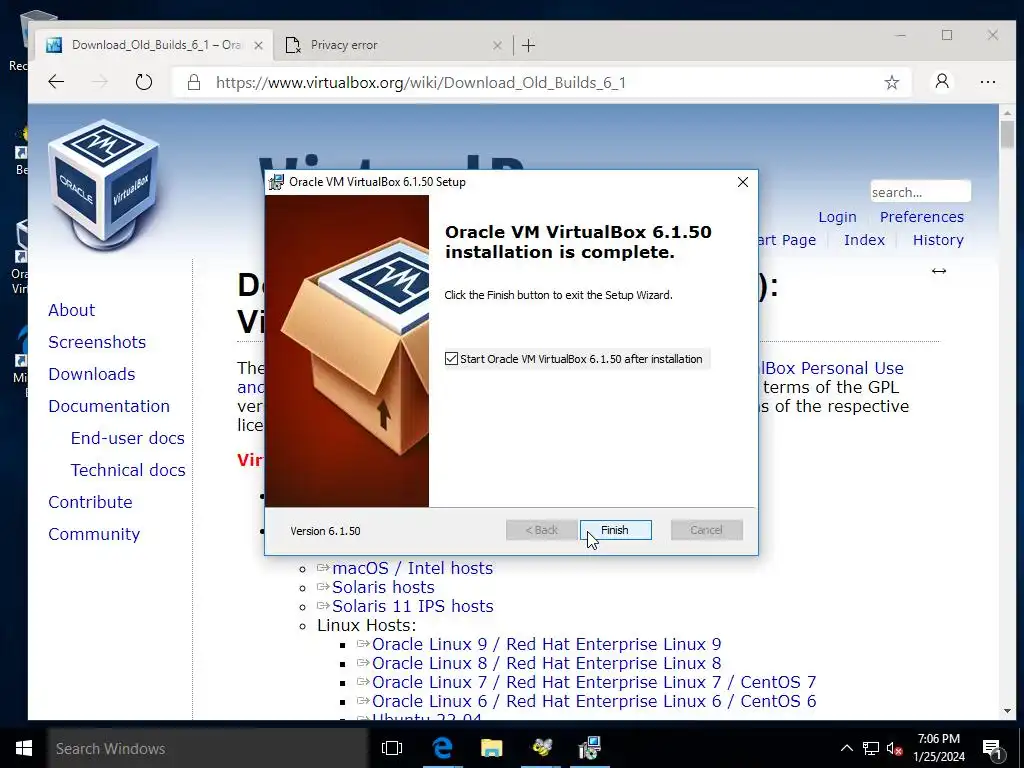Click the page width toggle arrow icon
The width and height of the screenshot is (1024, 768).
(x=939, y=271)
